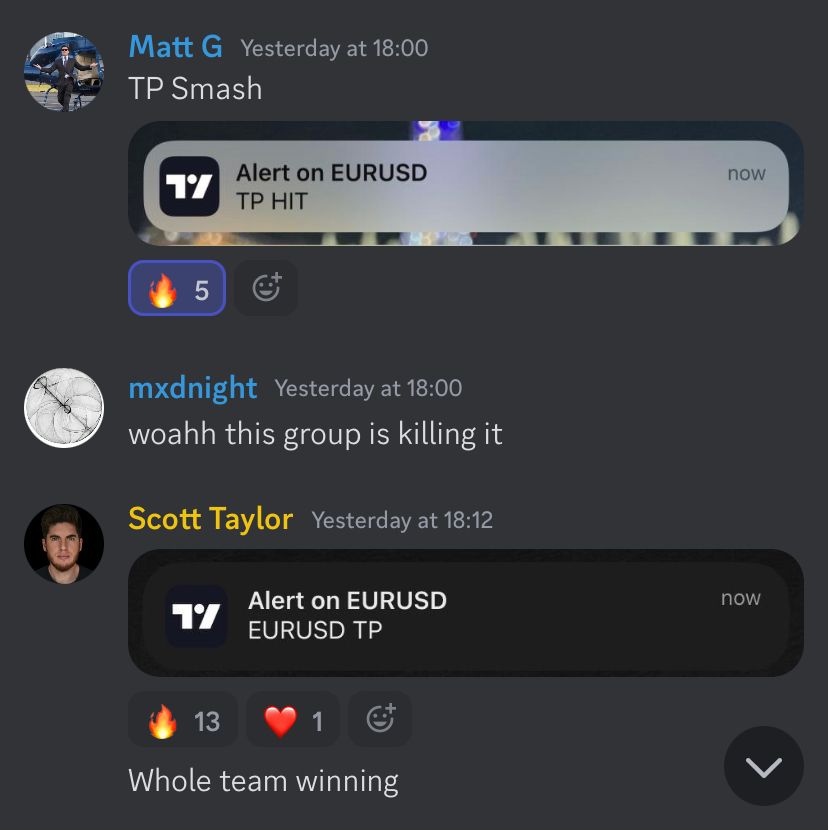Image resolution: width=828 pixels, height=830 pixels.
Task: Jump to latest messages with down chevron
Action: [x=763, y=766]
